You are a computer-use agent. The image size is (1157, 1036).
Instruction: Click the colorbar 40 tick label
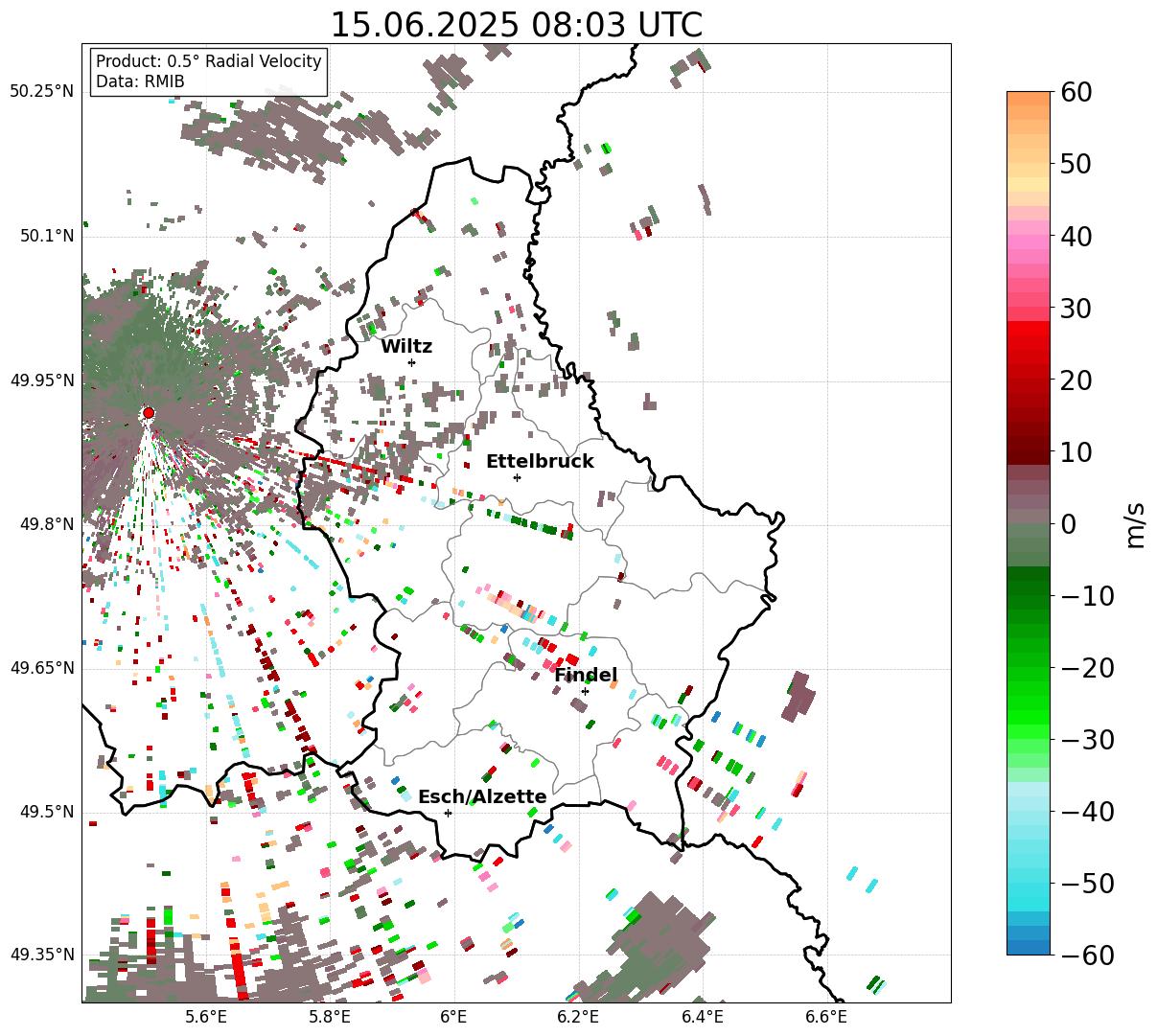(1076, 236)
